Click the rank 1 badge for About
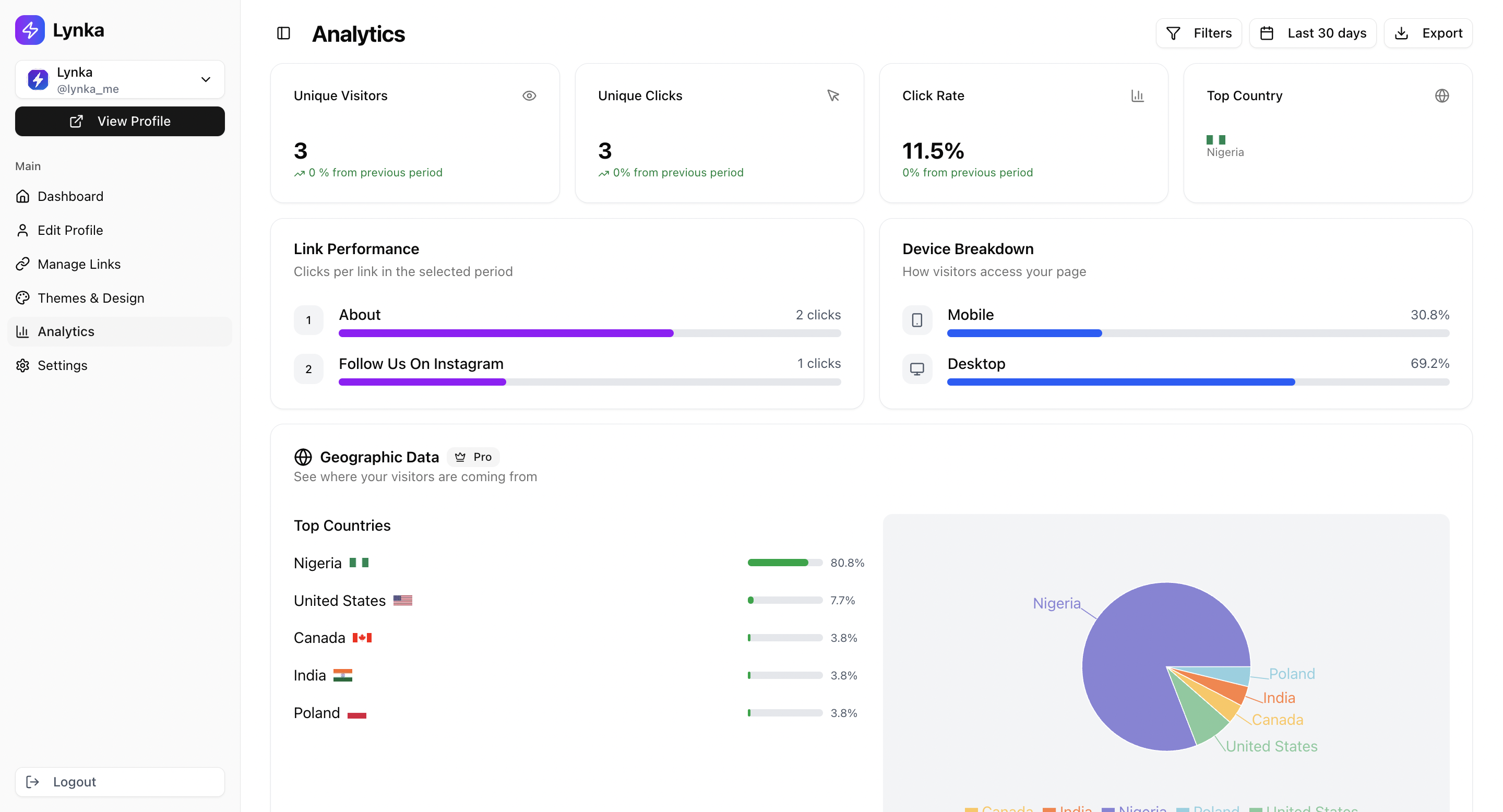1503x812 pixels. click(x=308, y=320)
